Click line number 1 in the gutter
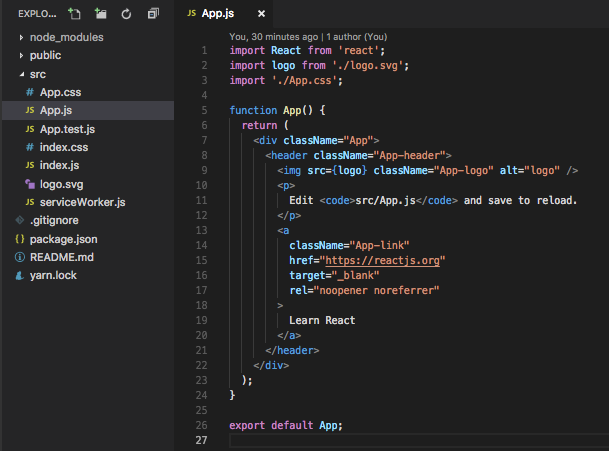 click(204, 50)
